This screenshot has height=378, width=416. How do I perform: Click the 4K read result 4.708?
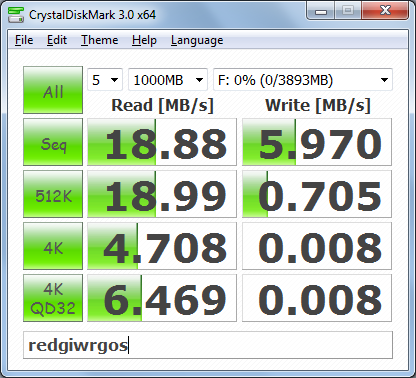tap(162, 246)
